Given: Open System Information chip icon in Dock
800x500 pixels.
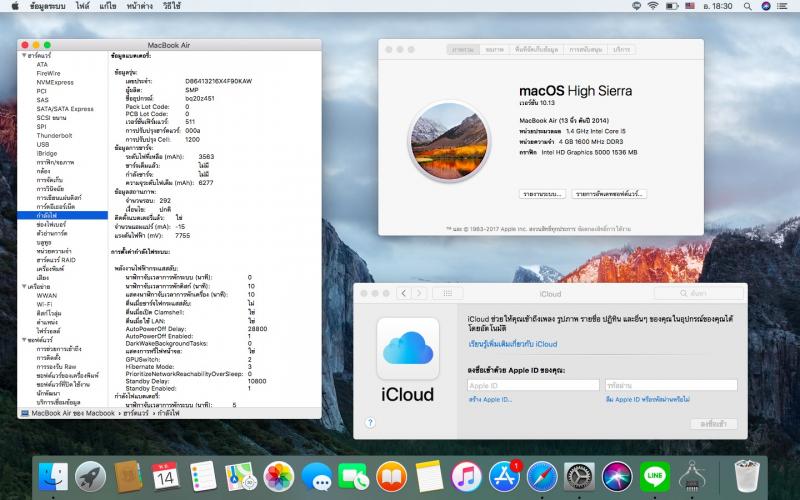Looking at the screenshot, I should tap(692, 477).
